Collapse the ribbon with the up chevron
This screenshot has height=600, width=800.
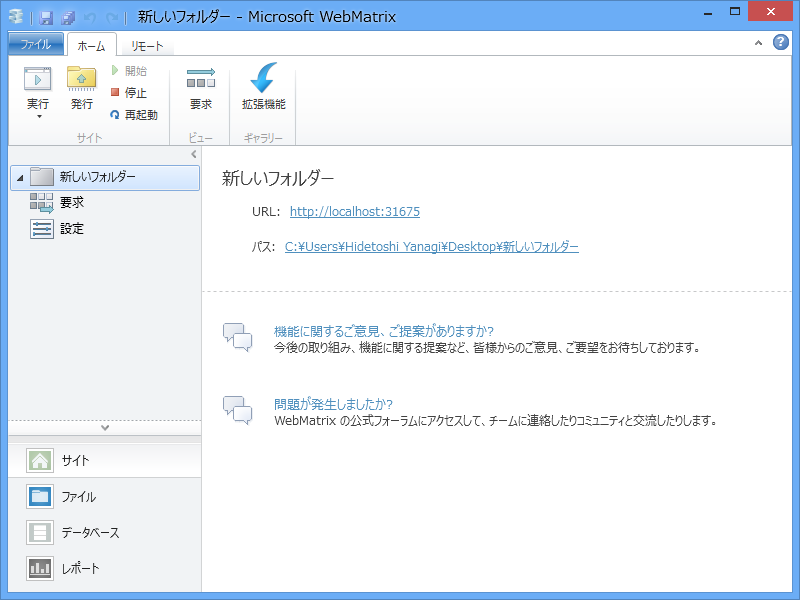click(758, 43)
